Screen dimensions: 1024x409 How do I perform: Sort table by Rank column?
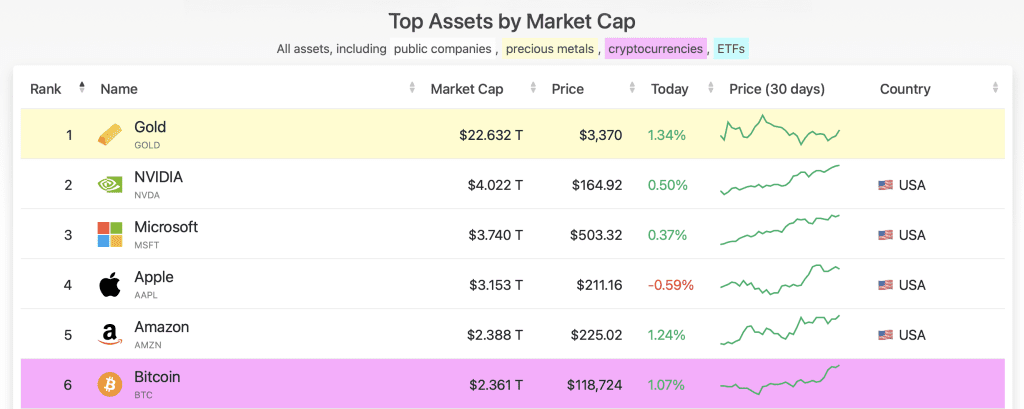[x=46, y=89]
